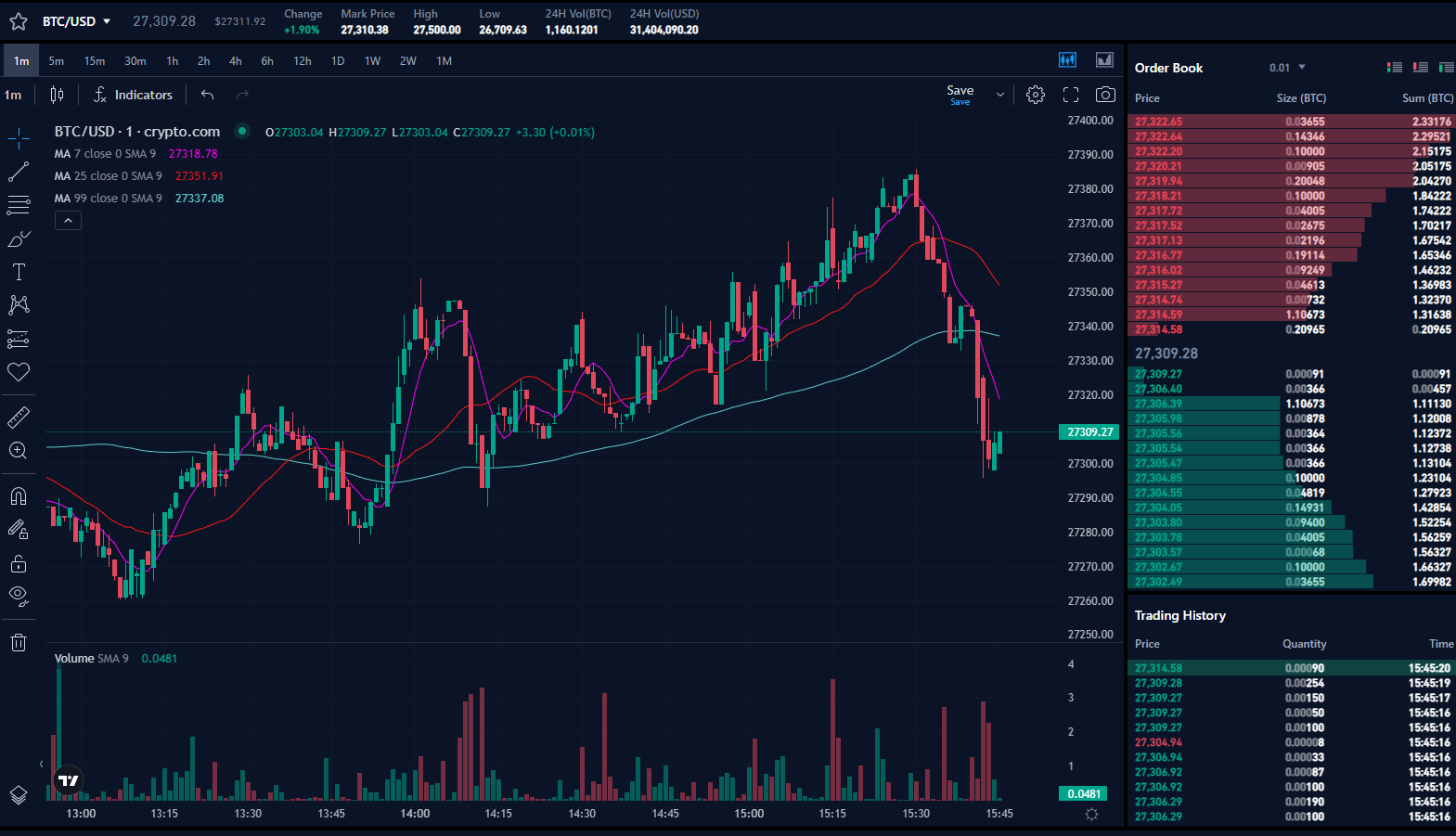Open the object tree layers icon
The height and width of the screenshot is (836, 1456).
19,795
